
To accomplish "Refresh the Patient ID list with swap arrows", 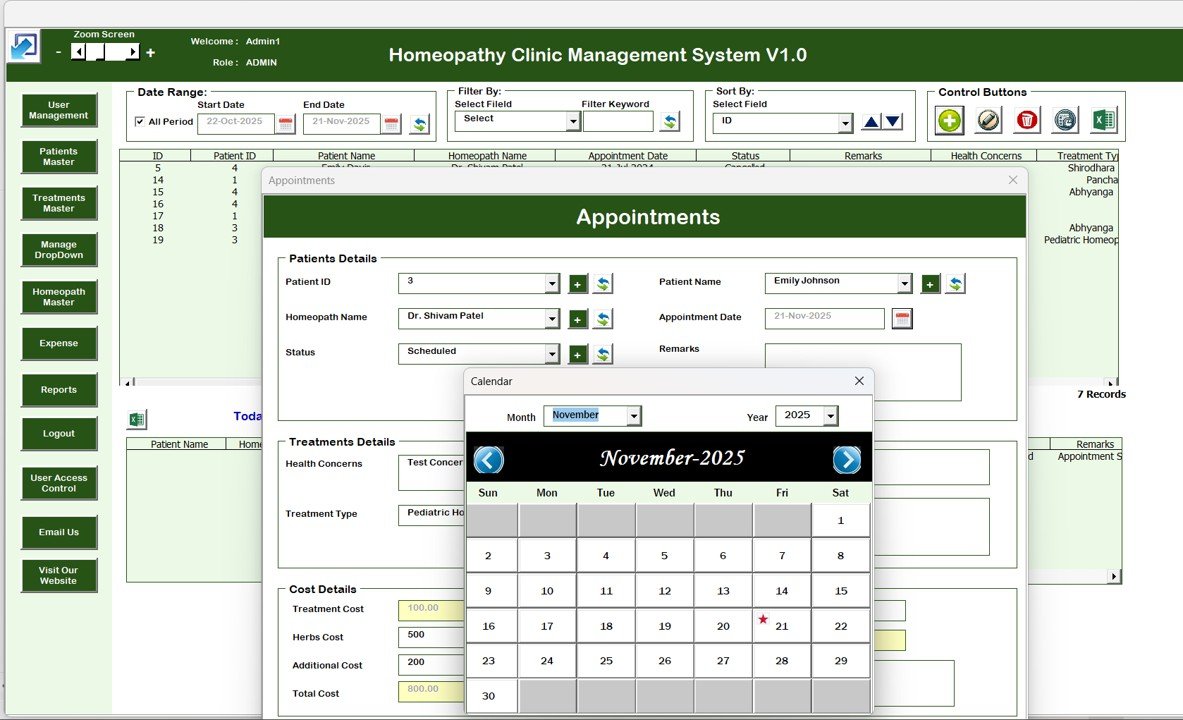I will 602,283.
